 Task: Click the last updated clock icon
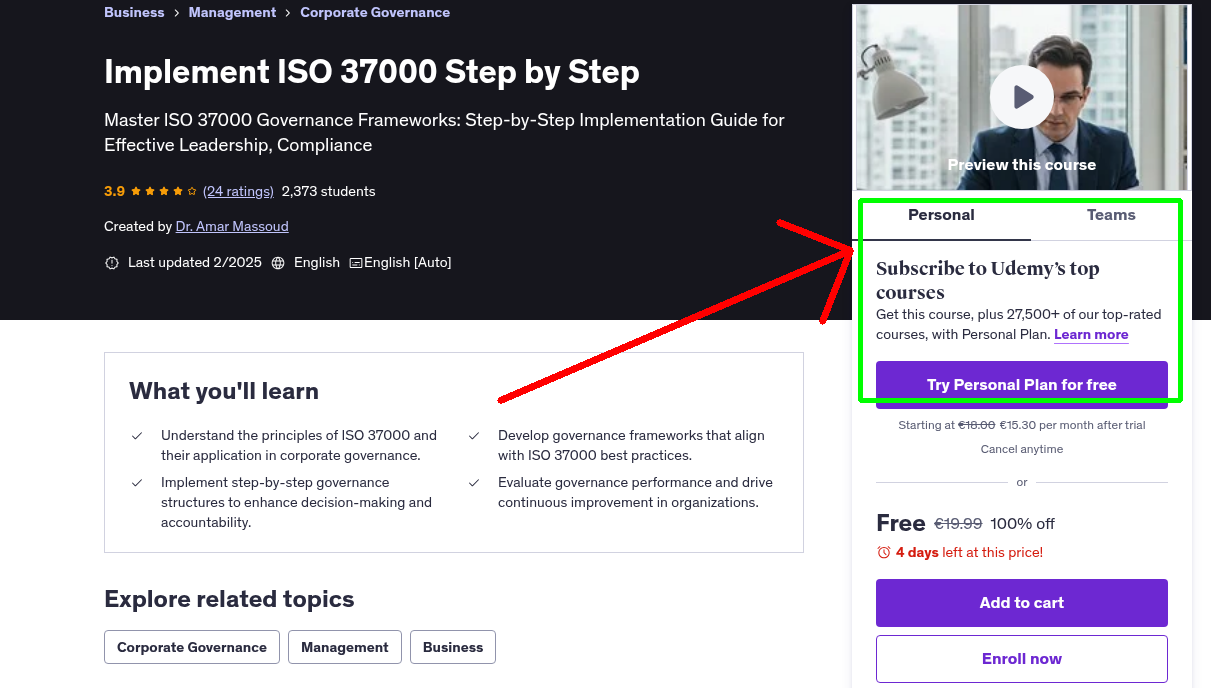point(112,263)
